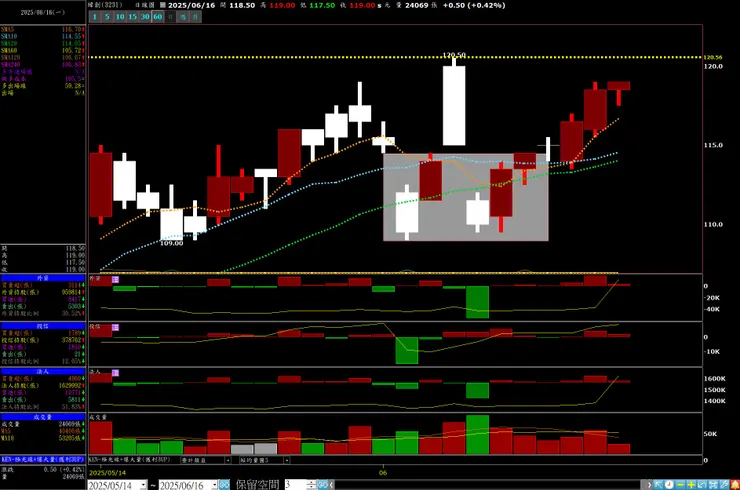The width and height of the screenshot is (740, 490).
Task: Click the settings grid icon in bottom toolbar
Action: [x=713, y=485]
